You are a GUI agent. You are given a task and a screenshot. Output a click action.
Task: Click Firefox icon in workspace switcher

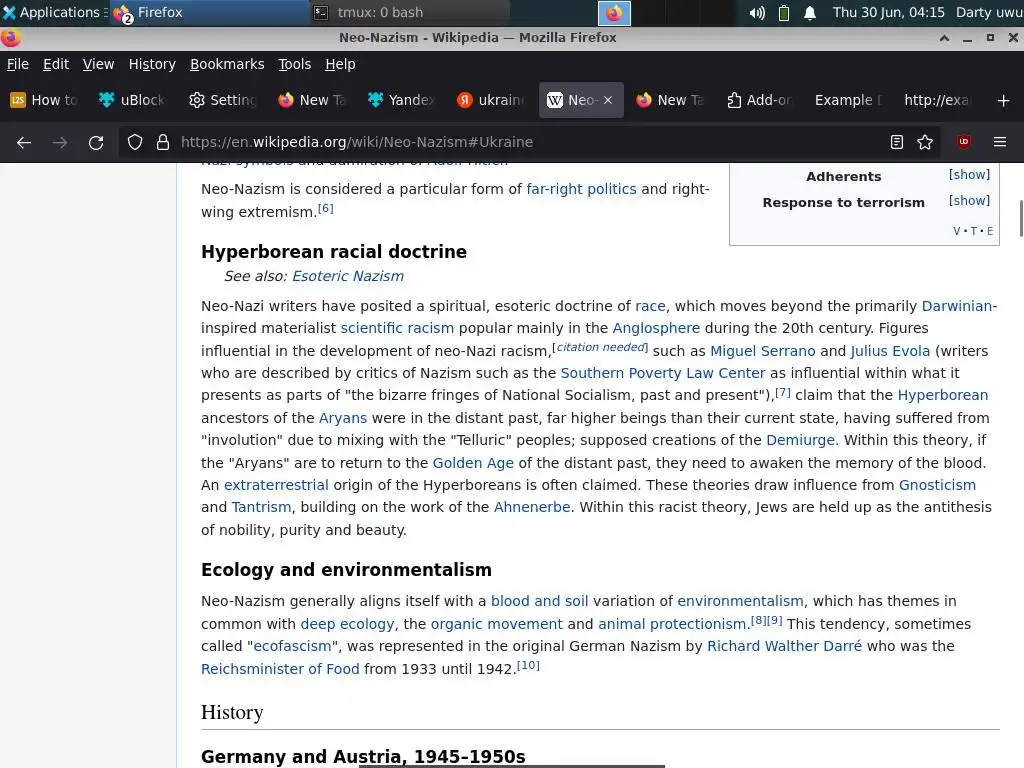[x=615, y=13]
